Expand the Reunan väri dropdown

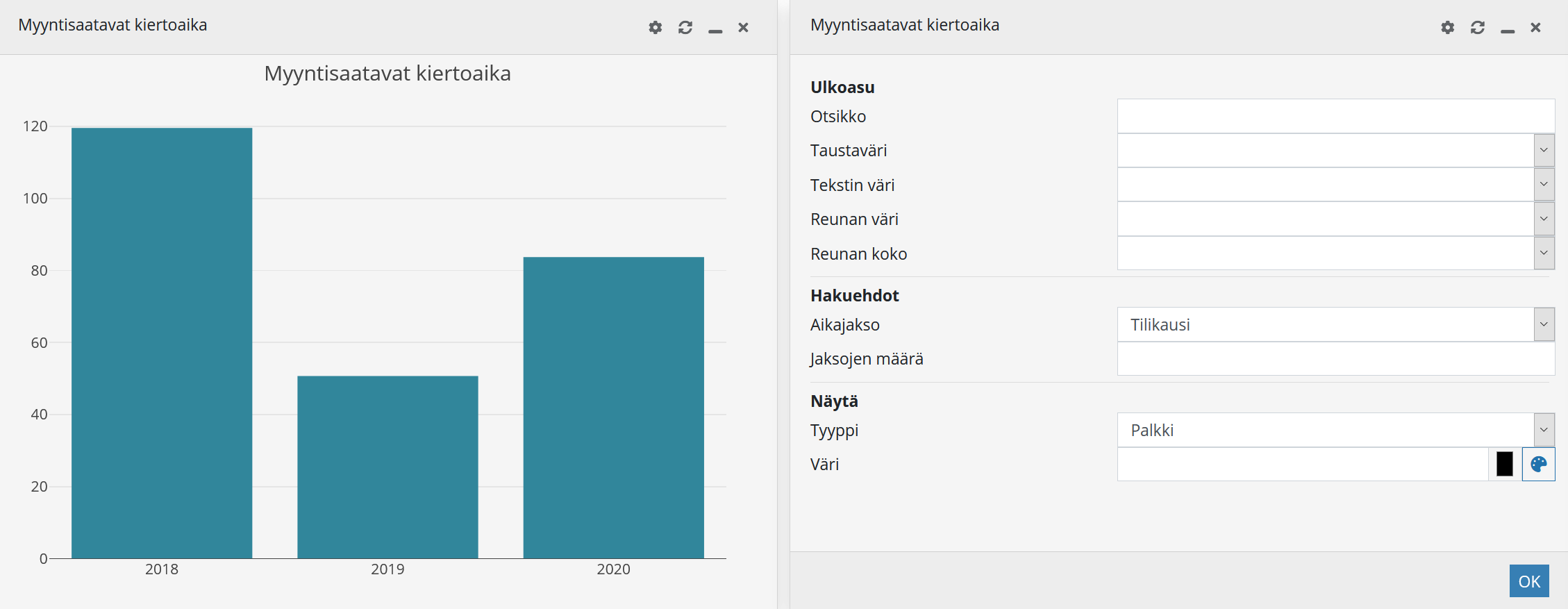tap(1544, 219)
